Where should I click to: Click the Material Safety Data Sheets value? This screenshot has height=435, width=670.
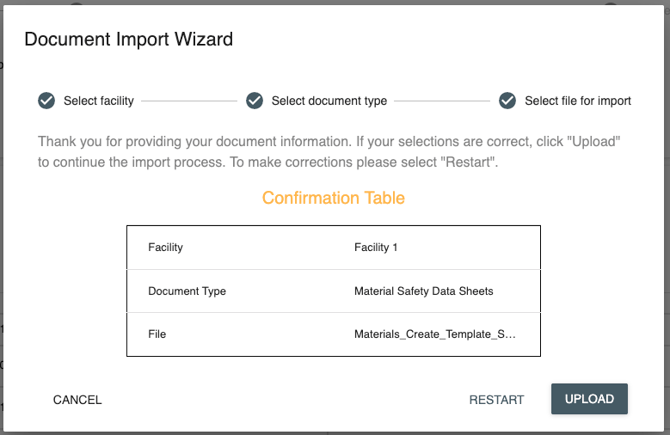click(x=423, y=291)
